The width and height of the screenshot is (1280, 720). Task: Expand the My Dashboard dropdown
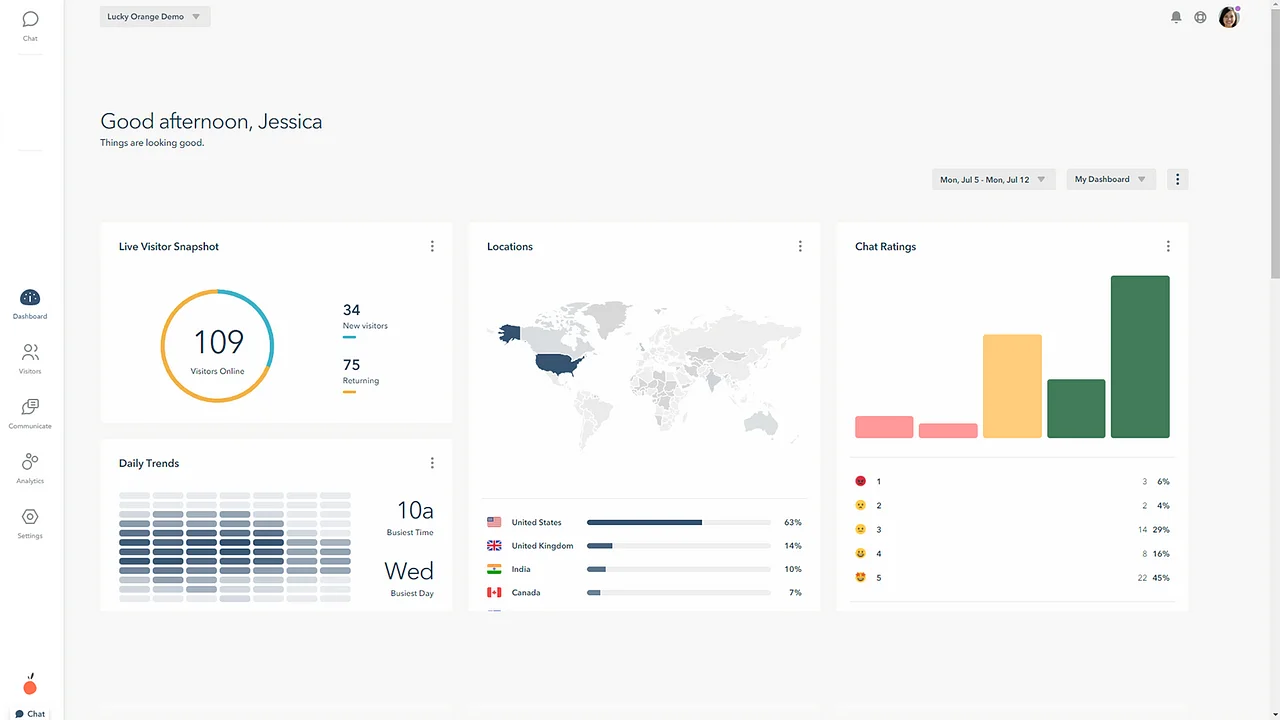click(1110, 180)
